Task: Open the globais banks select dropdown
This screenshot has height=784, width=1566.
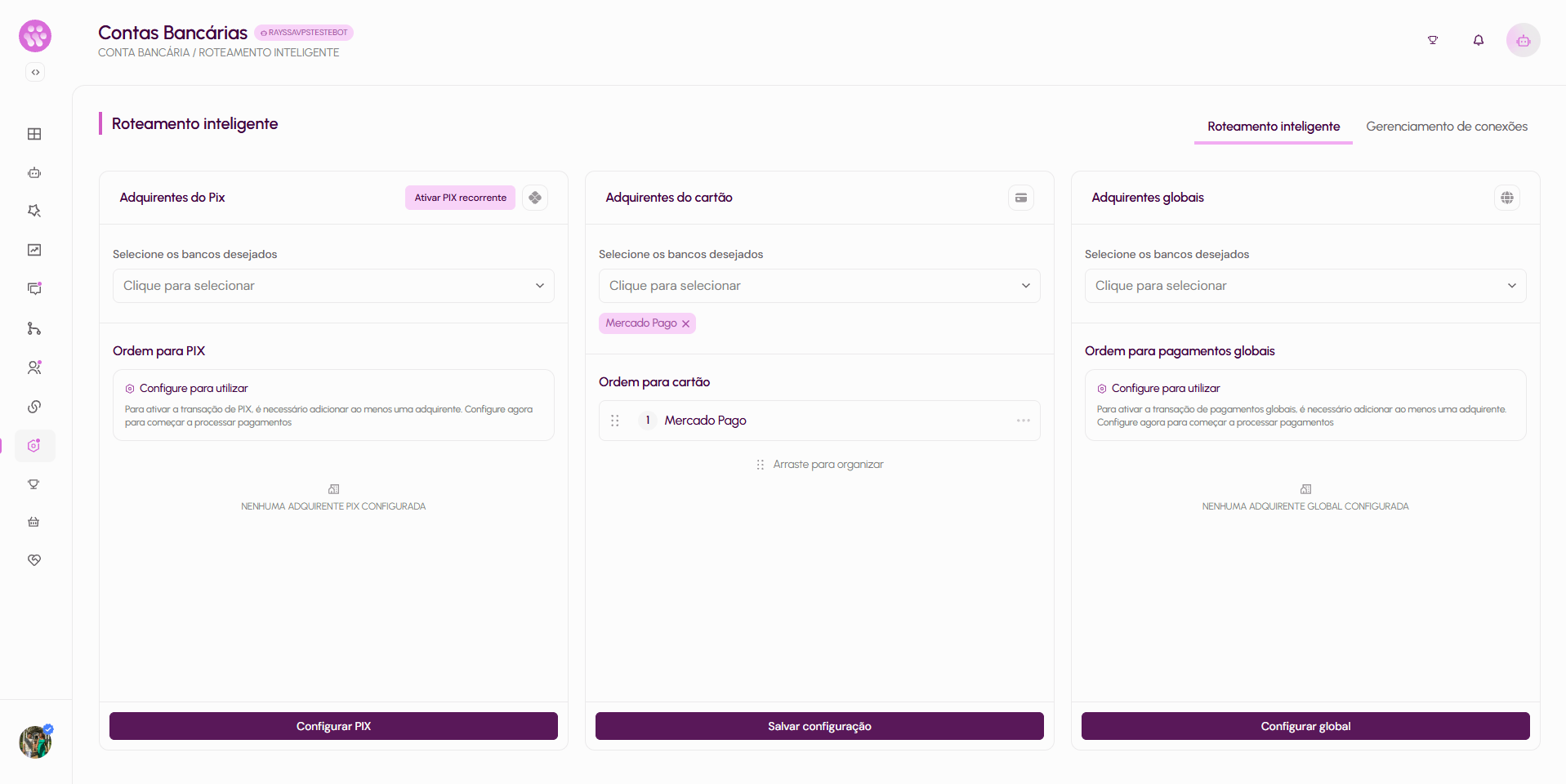Action: click(x=1305, y=286)
